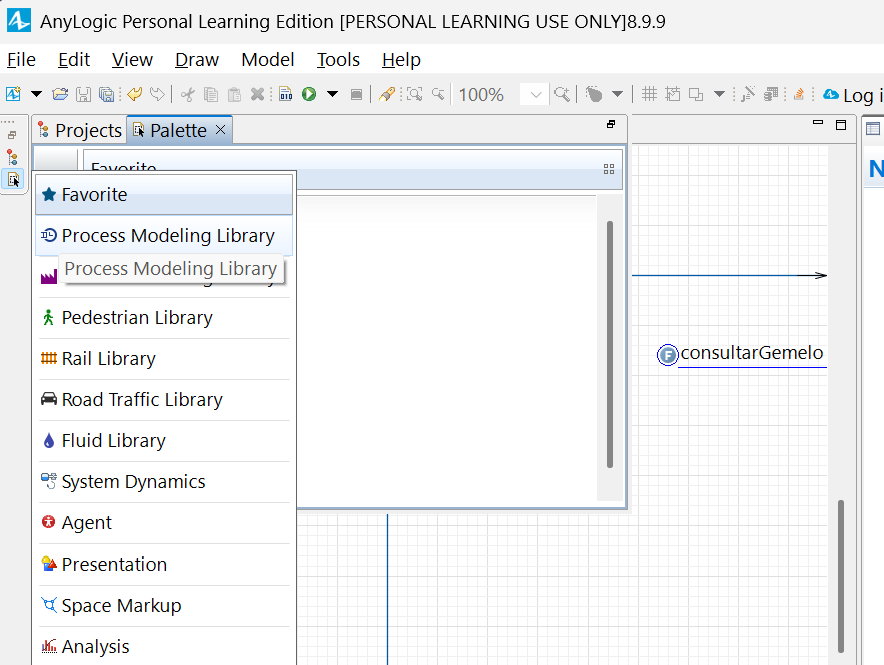
Task: Choose Rail Library from the palette list
Action: pos(164,359)
